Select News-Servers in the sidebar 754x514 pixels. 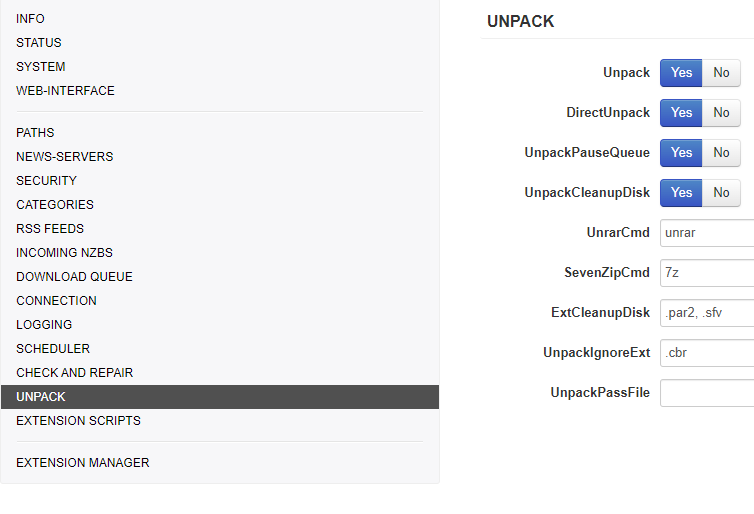coord(64,157)
